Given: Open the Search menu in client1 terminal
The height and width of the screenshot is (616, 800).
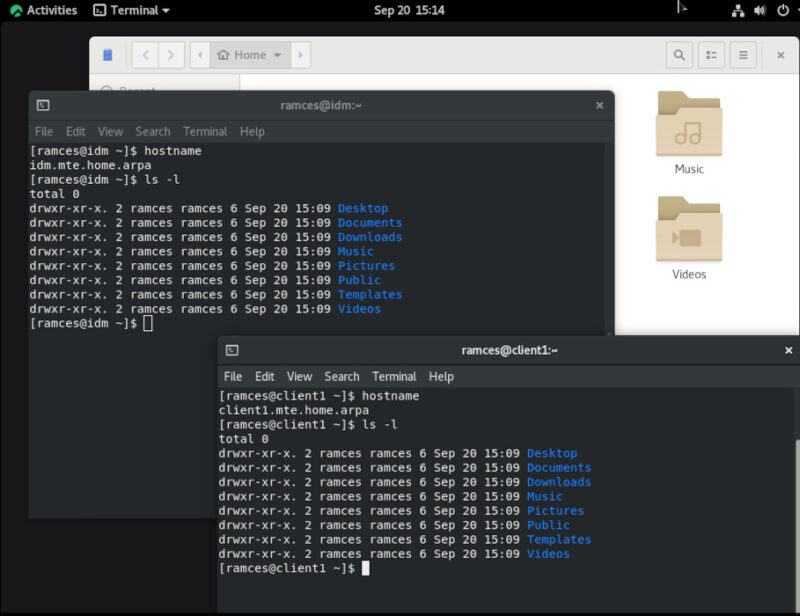Looking at the screenshot, I should (x=341, y=376).
